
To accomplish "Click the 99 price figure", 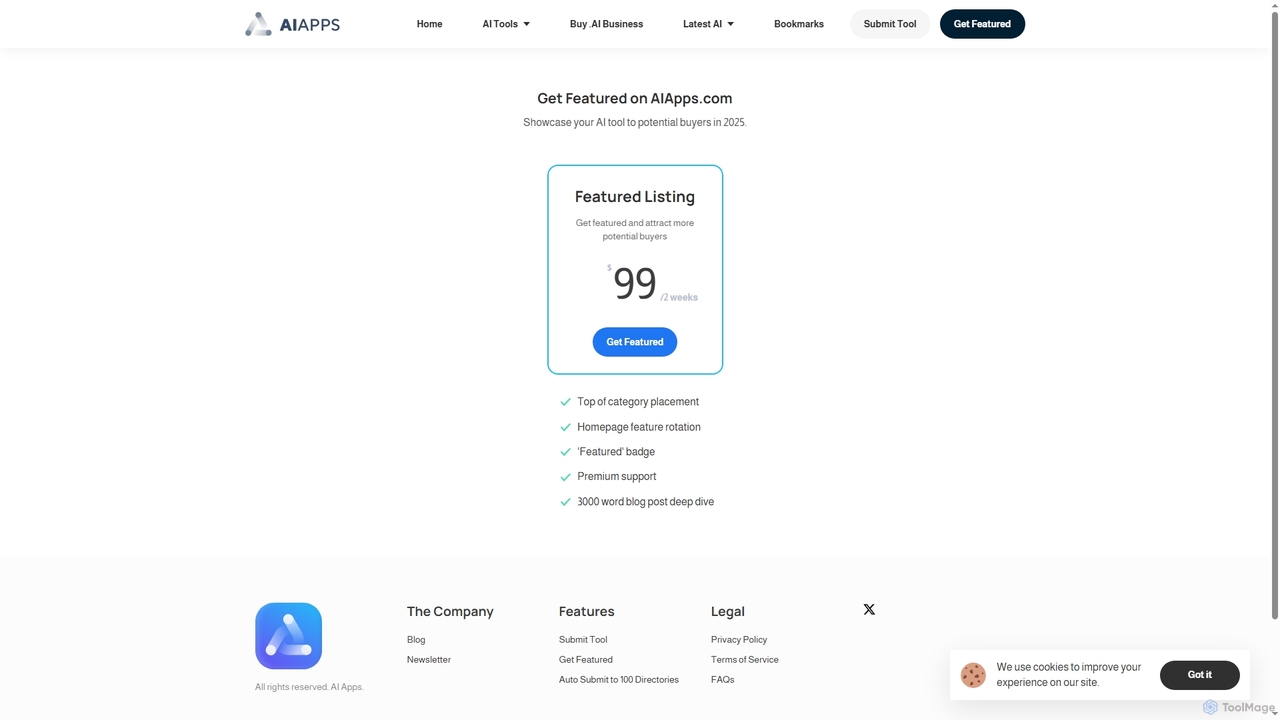I will coord(635,283).
